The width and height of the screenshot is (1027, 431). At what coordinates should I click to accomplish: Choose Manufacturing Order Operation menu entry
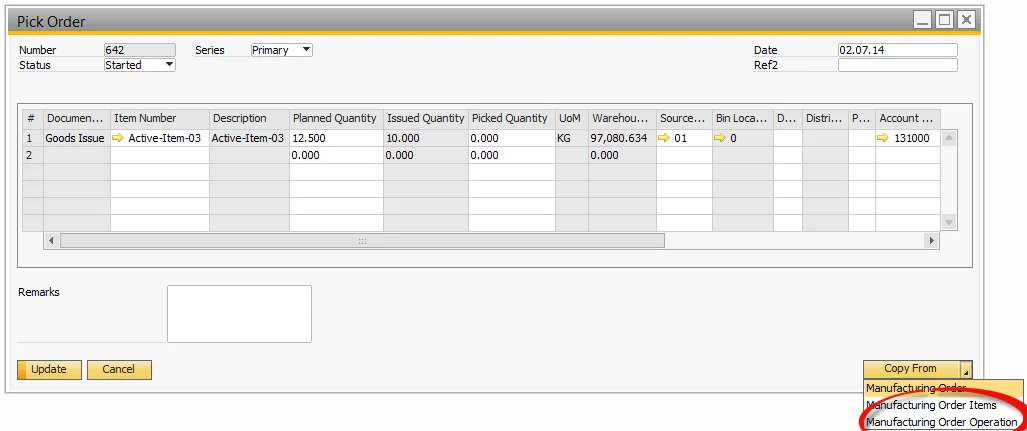[941, 422]
